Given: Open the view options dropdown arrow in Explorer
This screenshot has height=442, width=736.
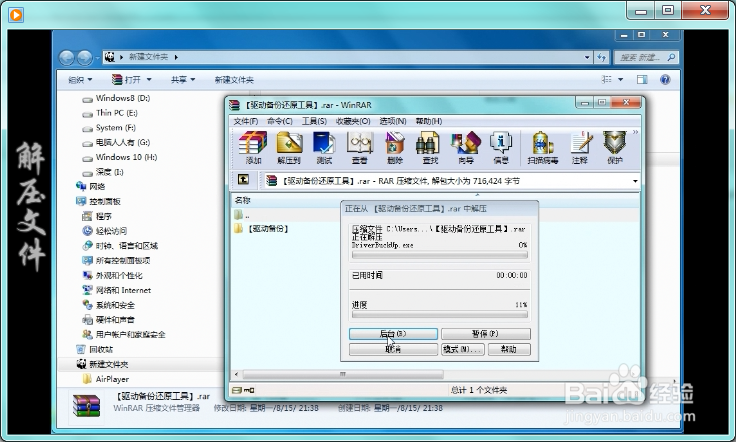Looking at the screenshot, I should [620, 80].
